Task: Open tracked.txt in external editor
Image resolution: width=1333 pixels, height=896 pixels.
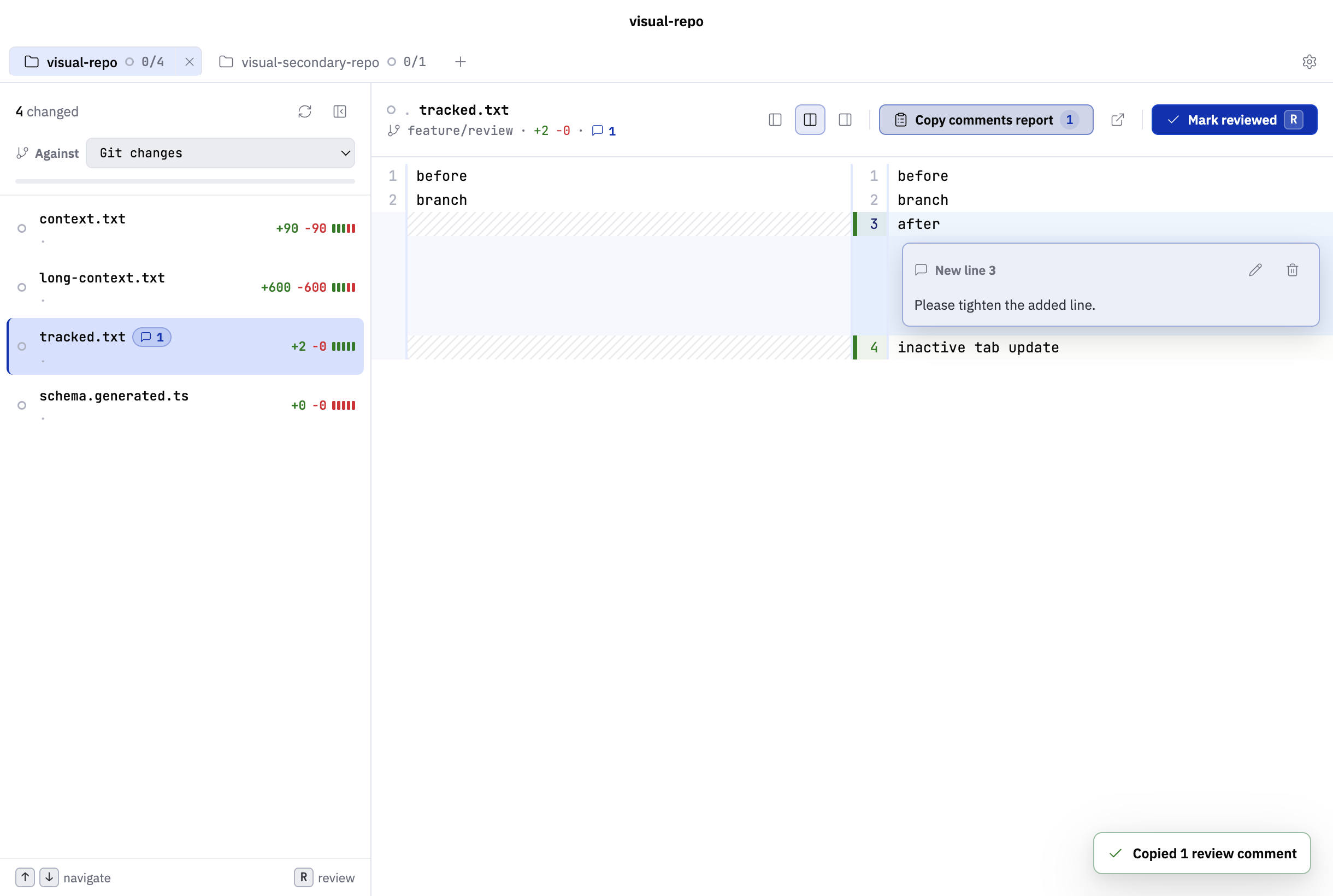Action: 1118,120
